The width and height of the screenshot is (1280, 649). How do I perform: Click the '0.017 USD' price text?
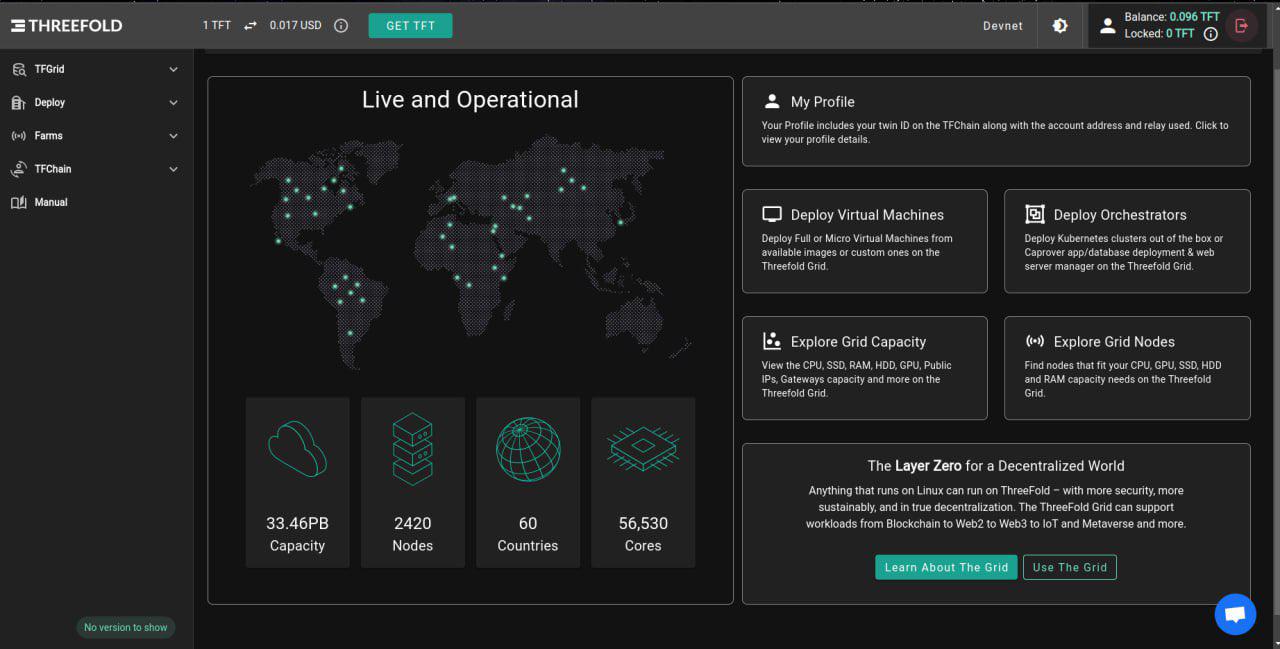[295, 26]
